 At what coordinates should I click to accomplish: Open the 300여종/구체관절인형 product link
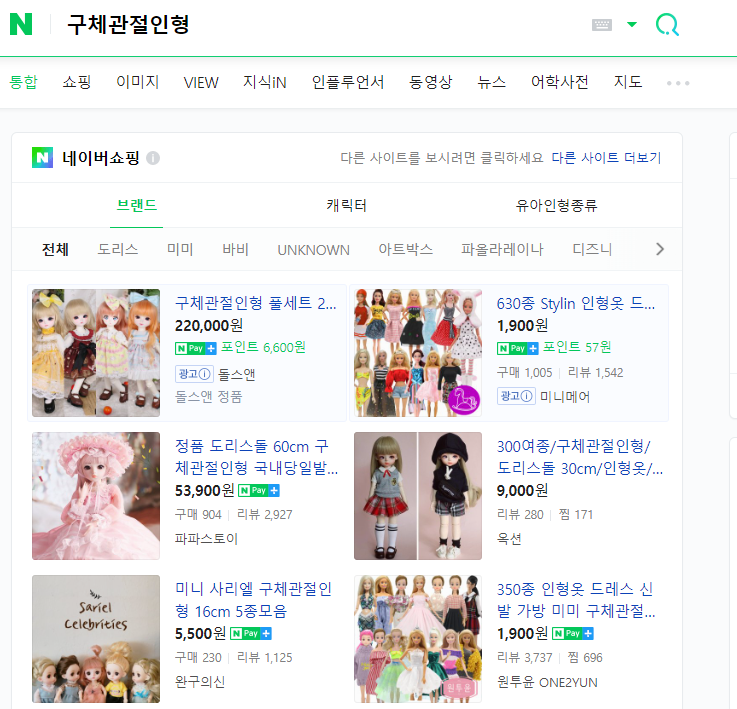(x=580, y=457)
